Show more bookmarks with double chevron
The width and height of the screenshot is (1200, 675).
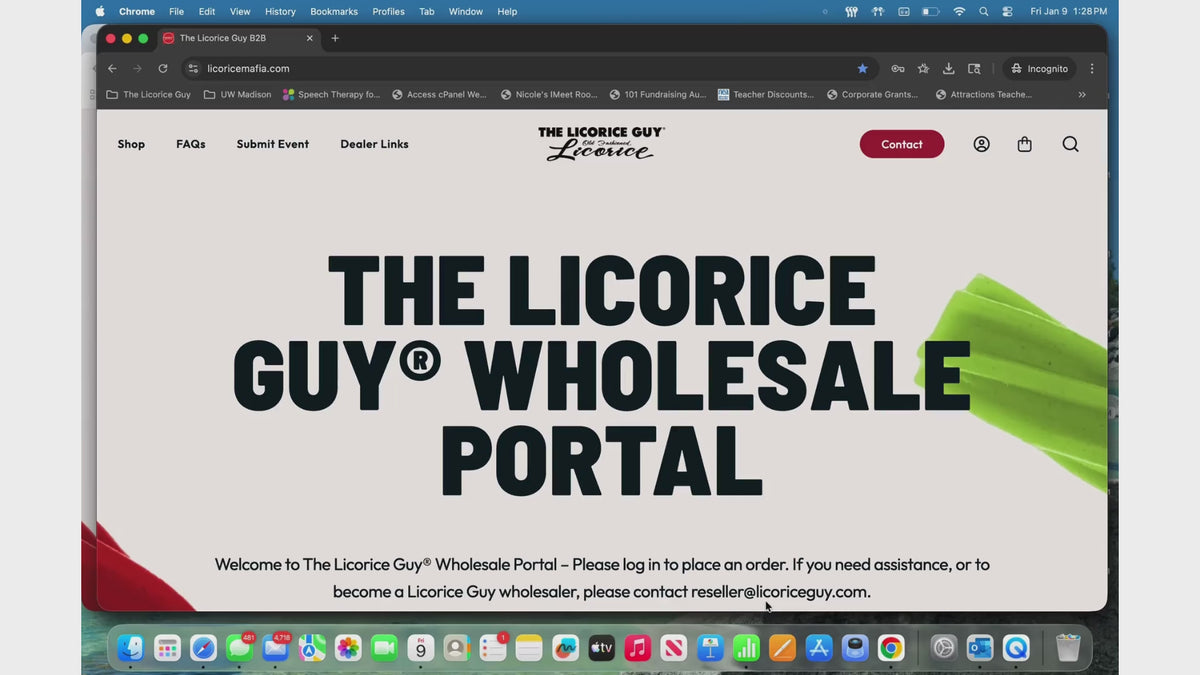click(x=1081, y=95)
